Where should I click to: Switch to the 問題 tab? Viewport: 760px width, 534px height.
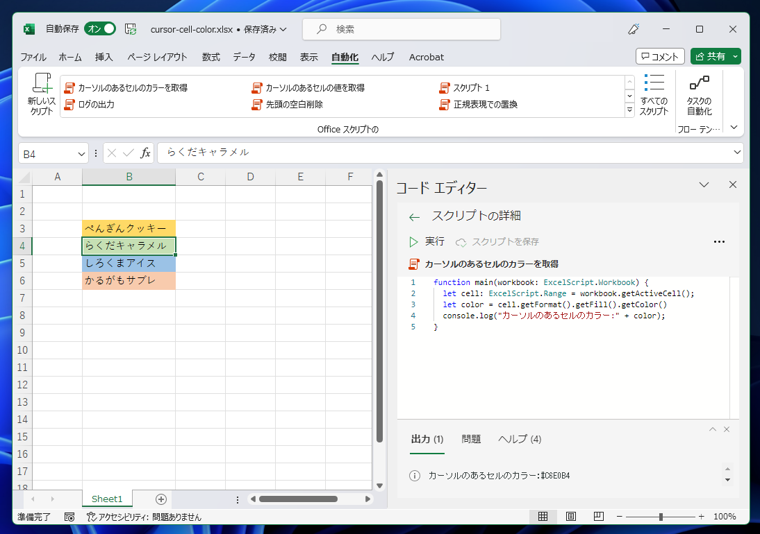[x=471, y=439]
